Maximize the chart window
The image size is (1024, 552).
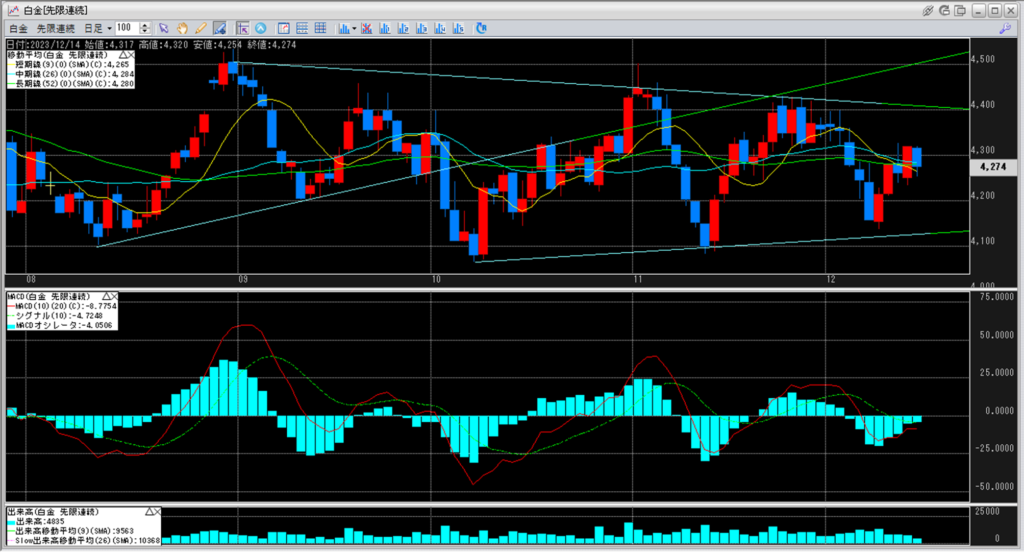tap(994, 10)
